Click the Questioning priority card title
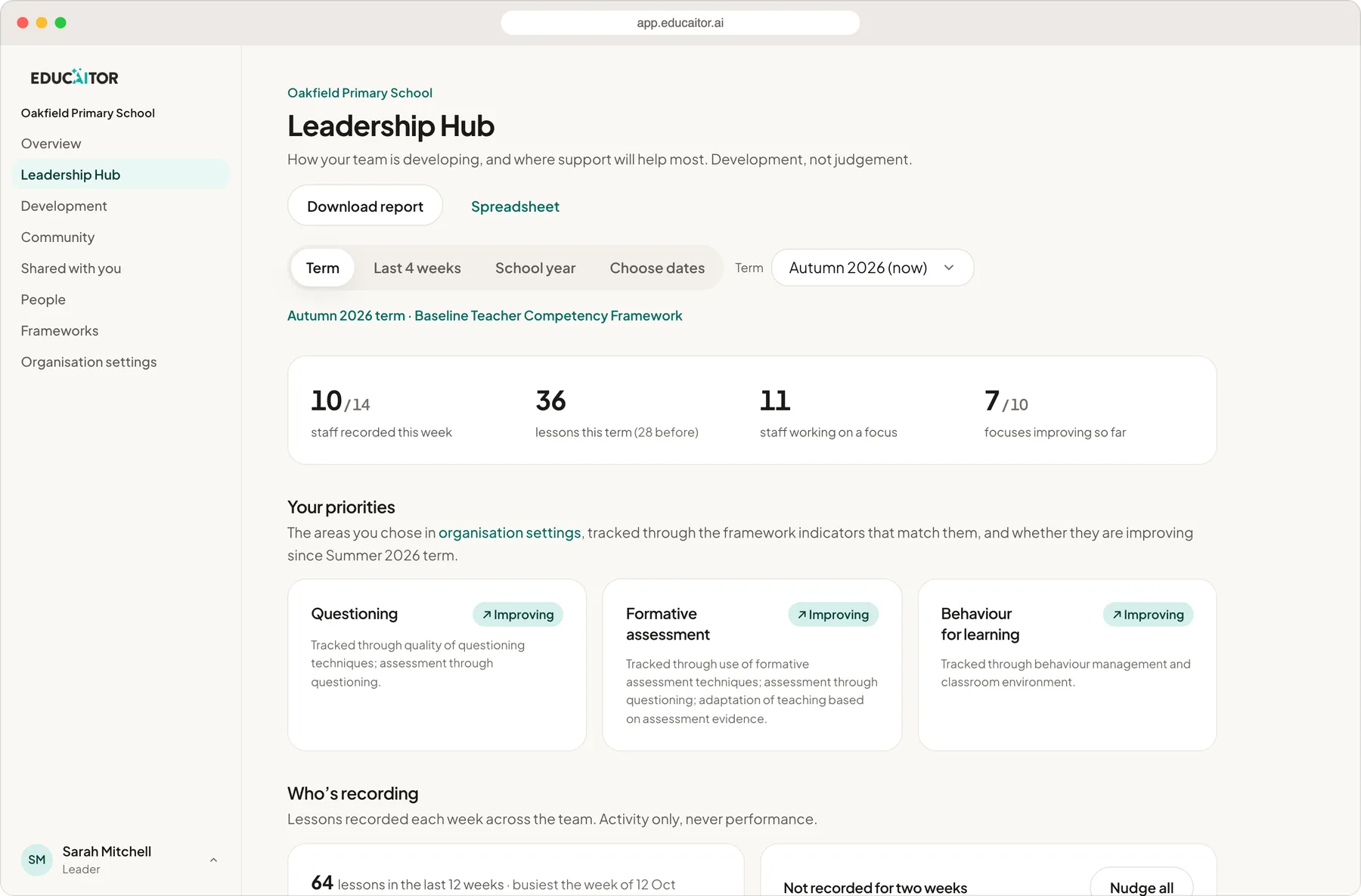 (354, 614)
